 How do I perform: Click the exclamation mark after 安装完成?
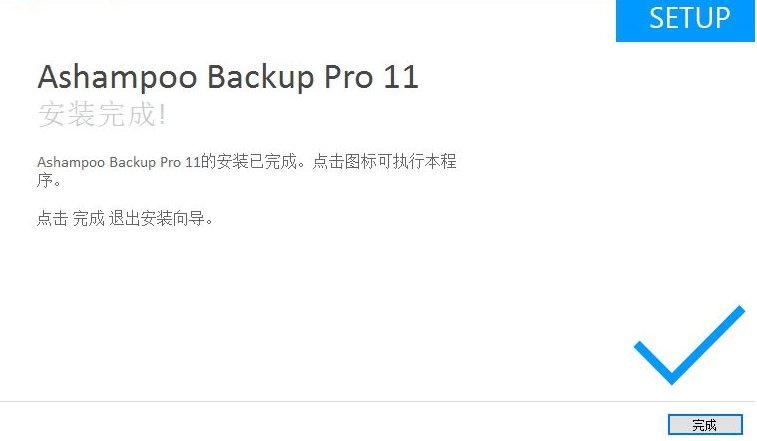pyautogui.click(x=162, y=114)
